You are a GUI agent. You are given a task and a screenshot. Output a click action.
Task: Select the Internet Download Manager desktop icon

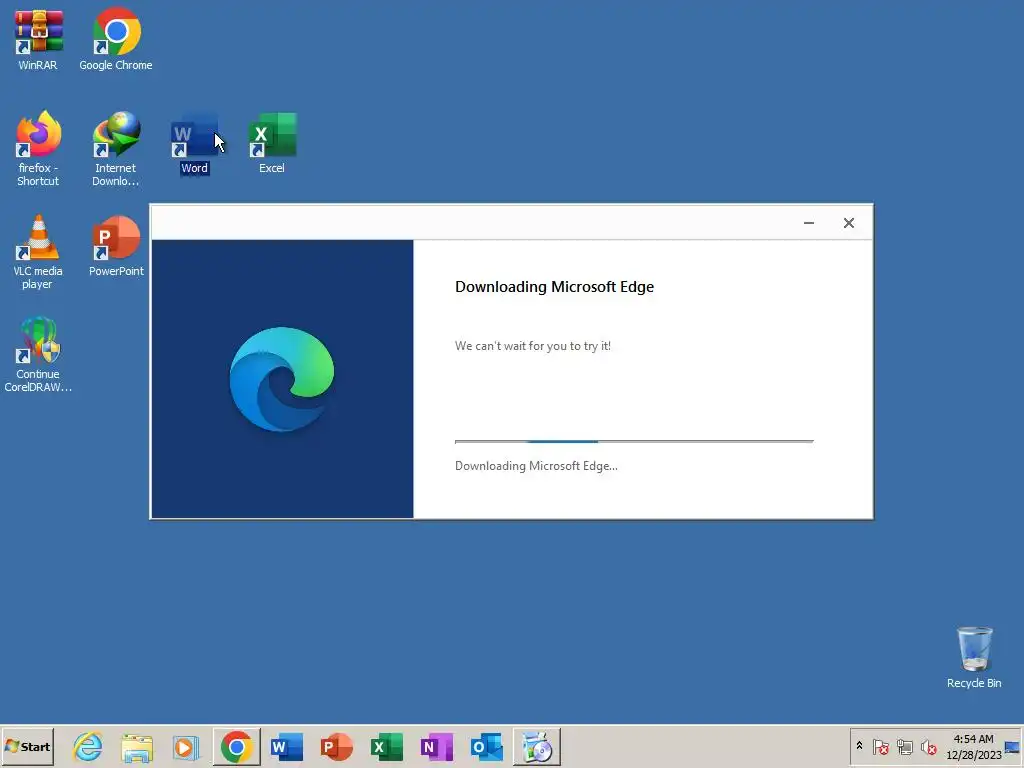click(116, 149)
